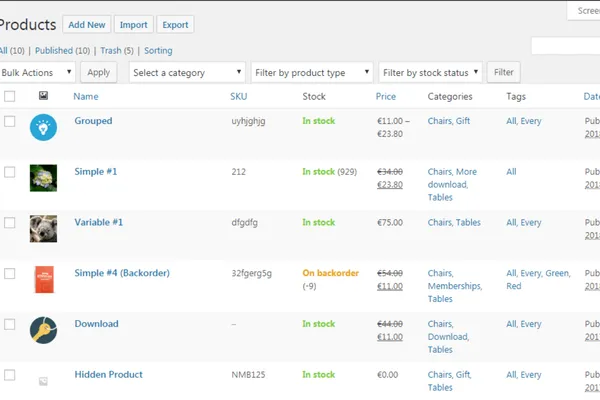This screenshot has height=400, width=600.
Task: Click the Chairs category in Hidden Product row
Action: (x=440, y=375)
